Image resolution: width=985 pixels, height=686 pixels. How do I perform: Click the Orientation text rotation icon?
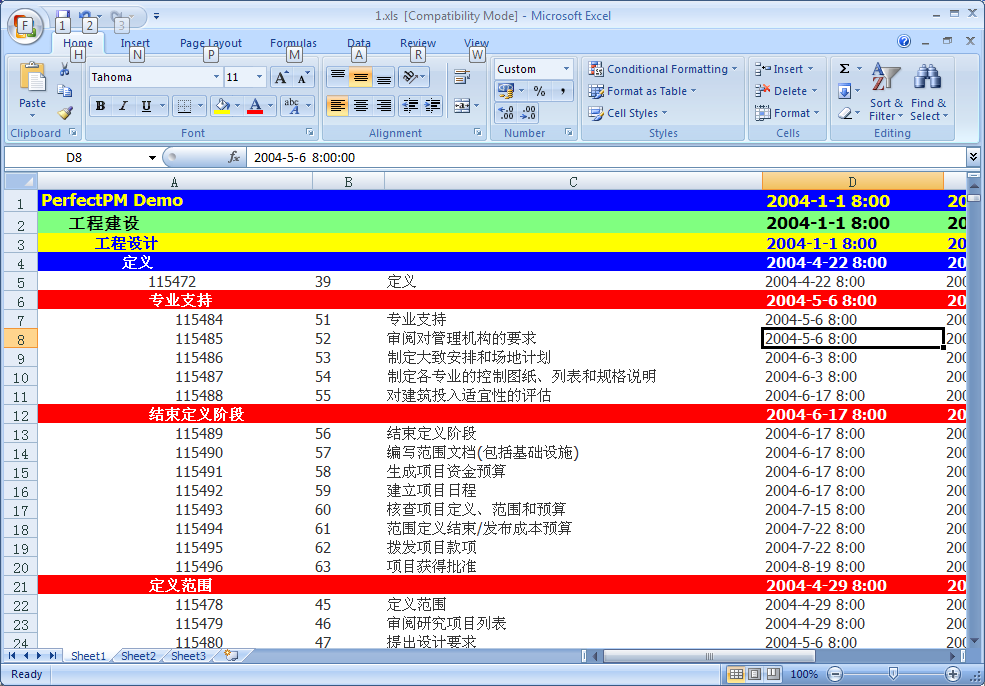(410, 77)
